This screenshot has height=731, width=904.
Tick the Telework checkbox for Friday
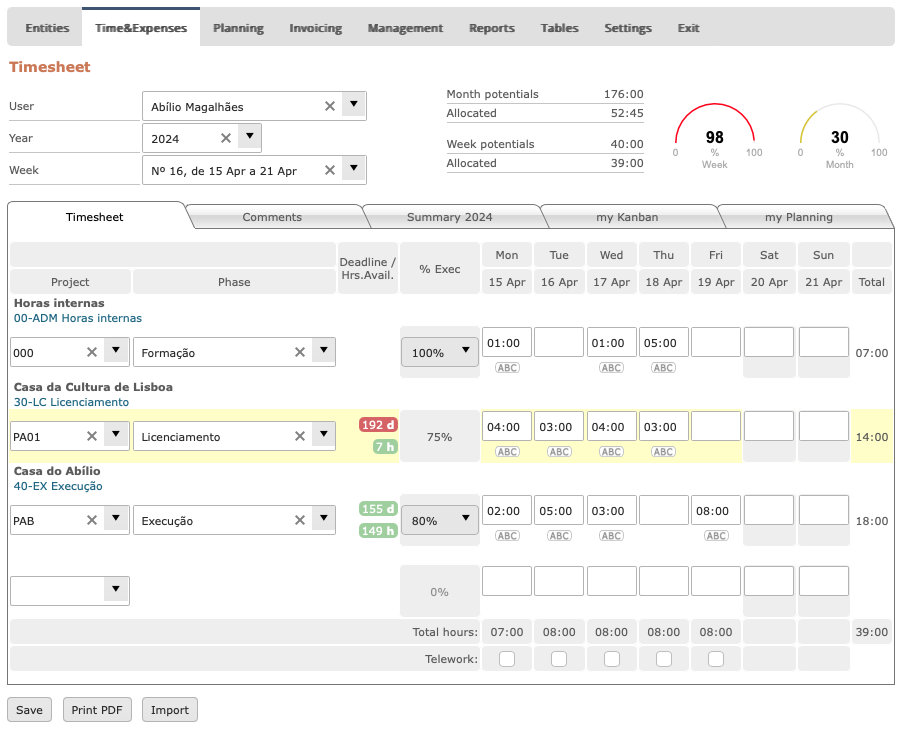point(716,659)
